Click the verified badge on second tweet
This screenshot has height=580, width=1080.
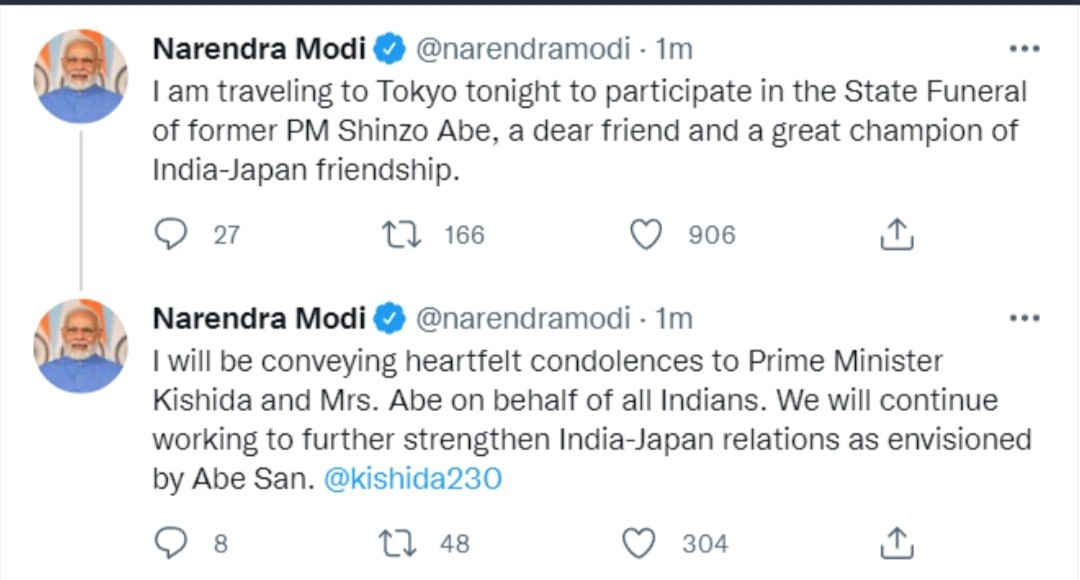[389, 319]
